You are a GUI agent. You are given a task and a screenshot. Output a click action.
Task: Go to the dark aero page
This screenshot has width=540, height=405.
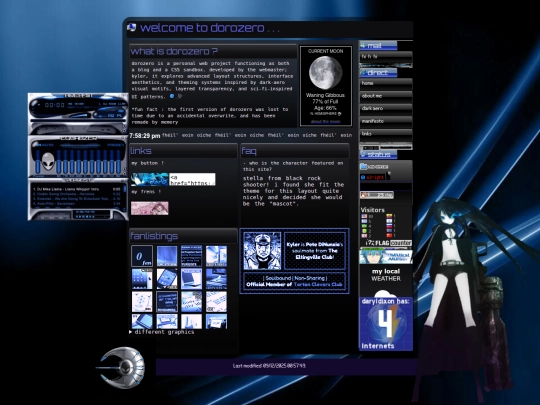[x=386, y=109]
